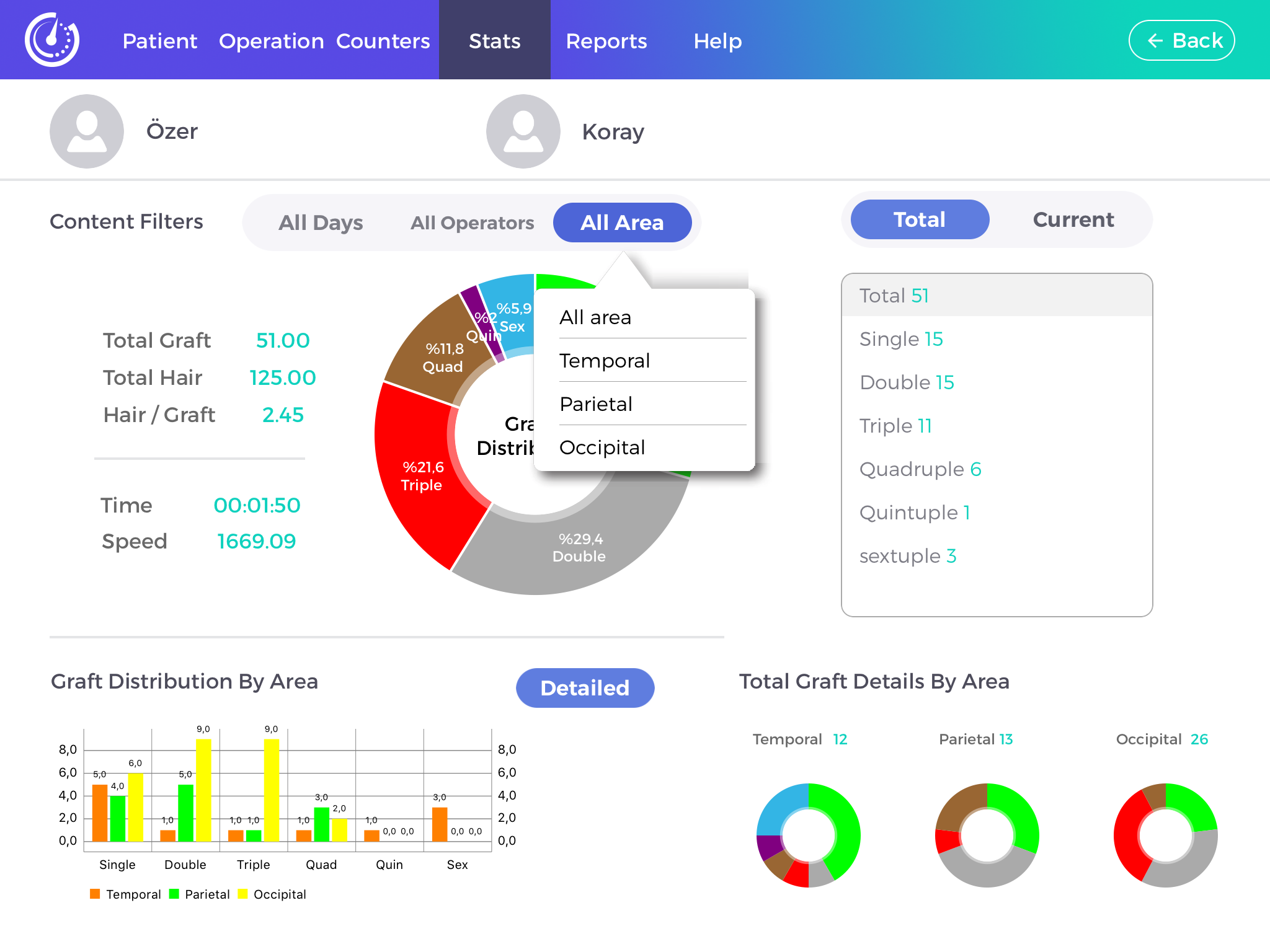Switch to the Current toggle view
Screen dimensions: 1270x952
1073,220
